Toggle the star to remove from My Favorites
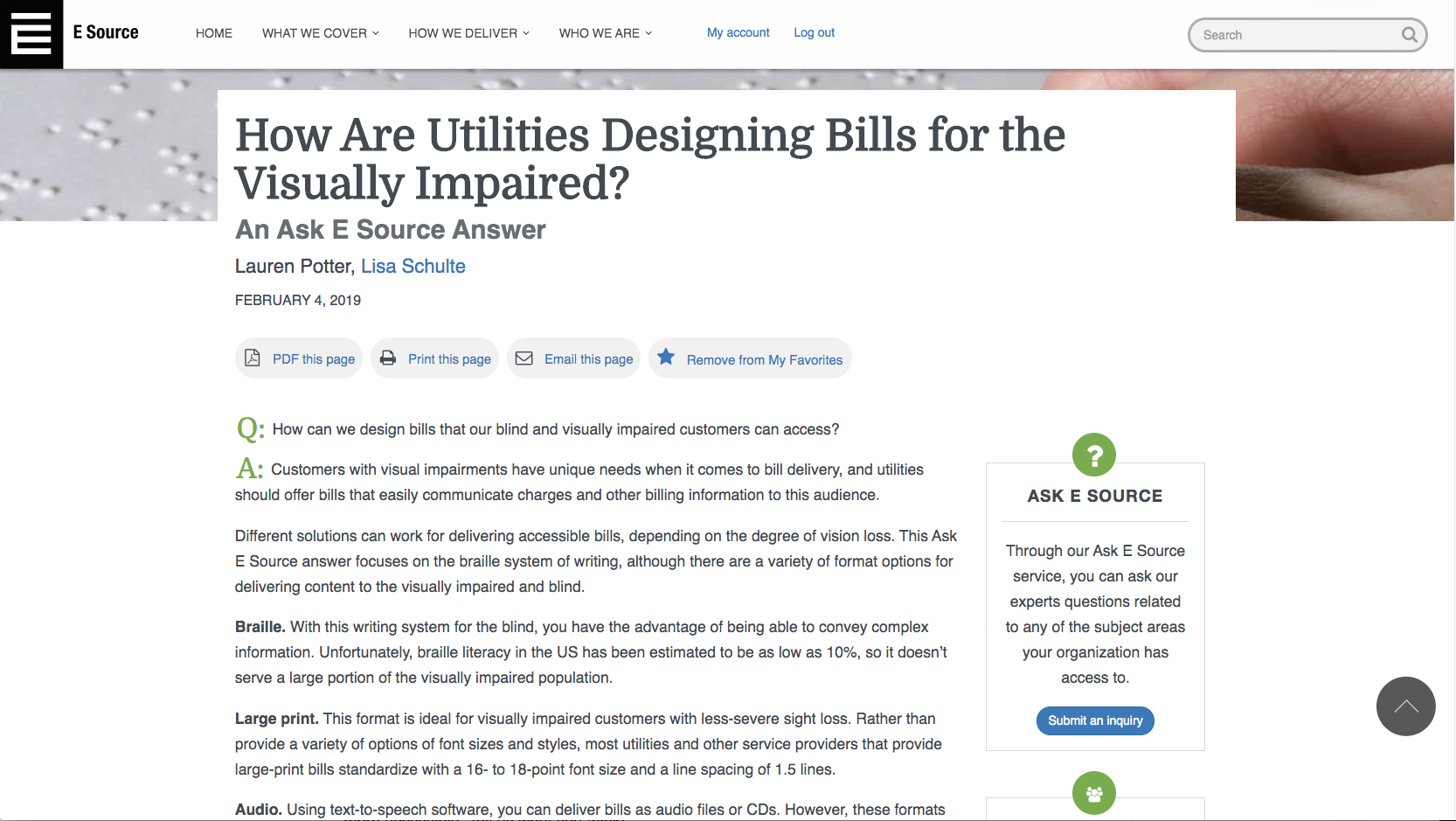Viewport: 1456px width, 821px height. (x=666, y=357)
